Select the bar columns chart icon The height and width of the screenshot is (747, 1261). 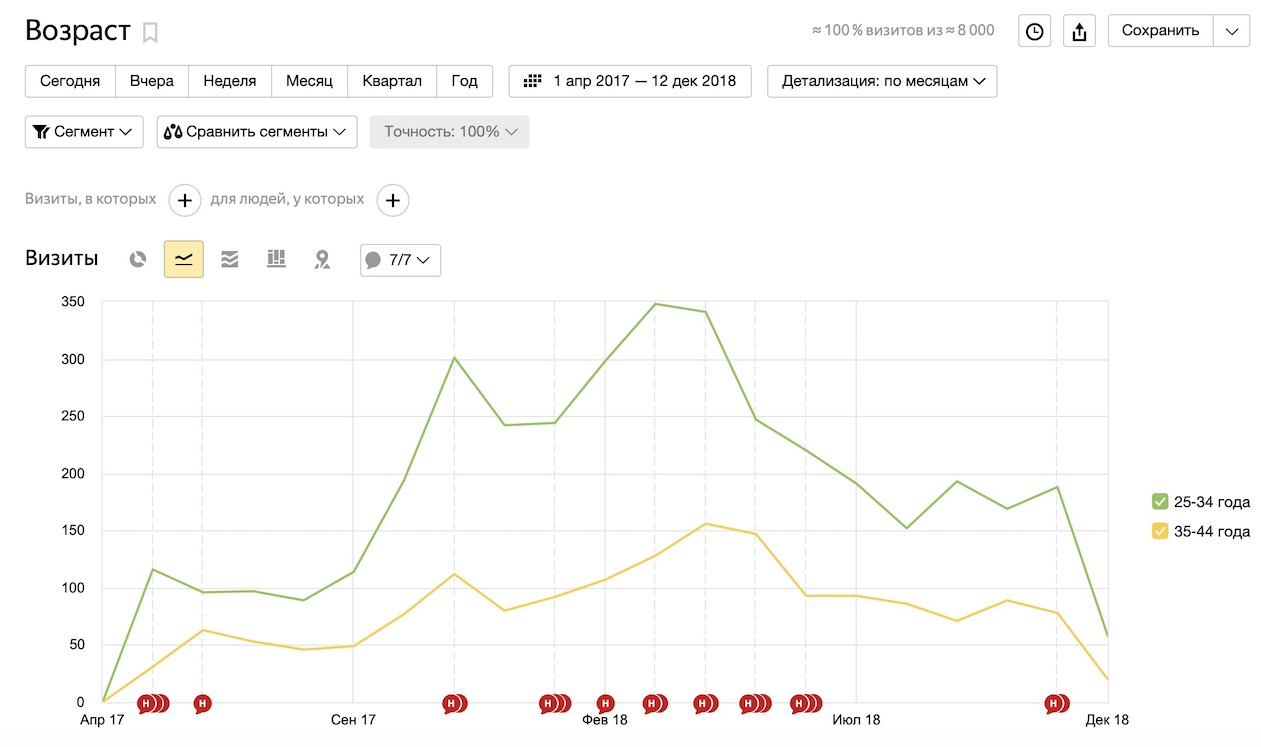(276, 260)
